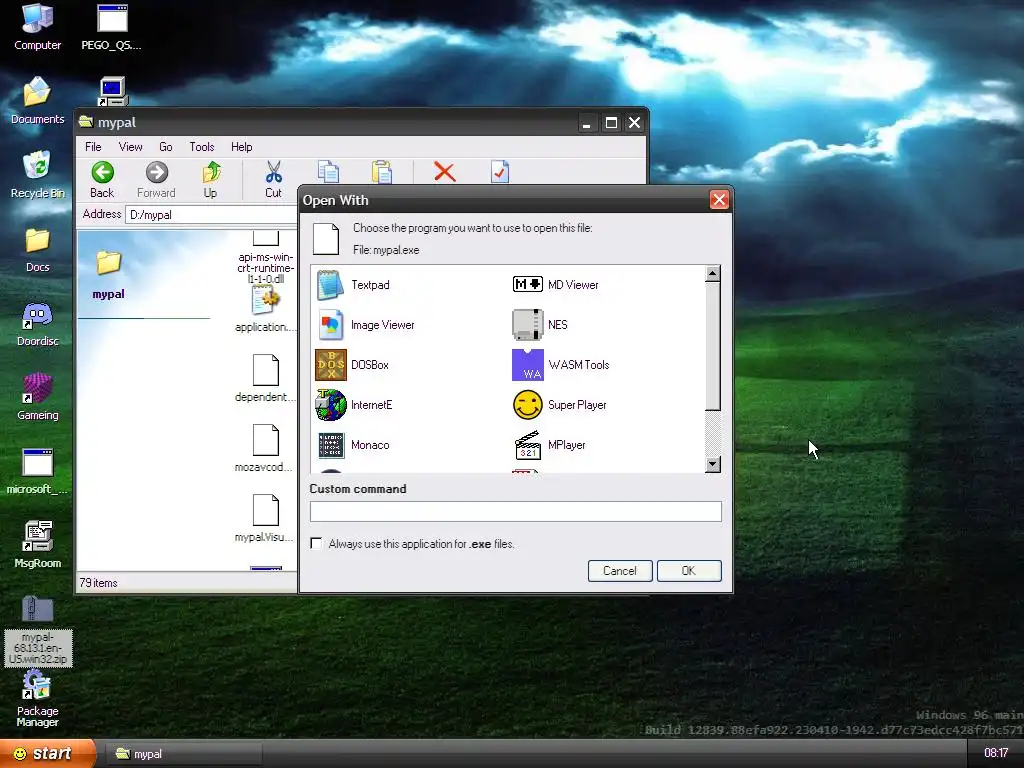
Task: Open the Help menu
Action: pyautogui.click(x=242, y=147)
